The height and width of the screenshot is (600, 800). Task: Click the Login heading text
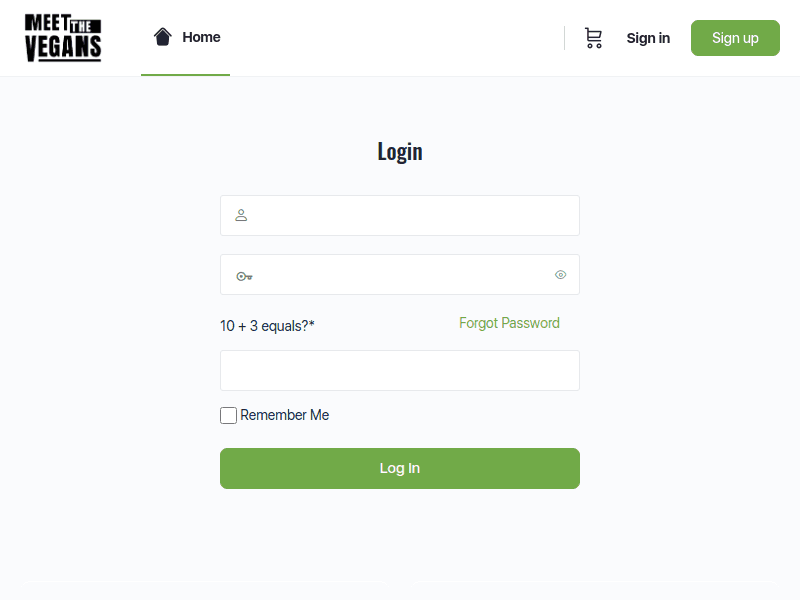(400, 152)
